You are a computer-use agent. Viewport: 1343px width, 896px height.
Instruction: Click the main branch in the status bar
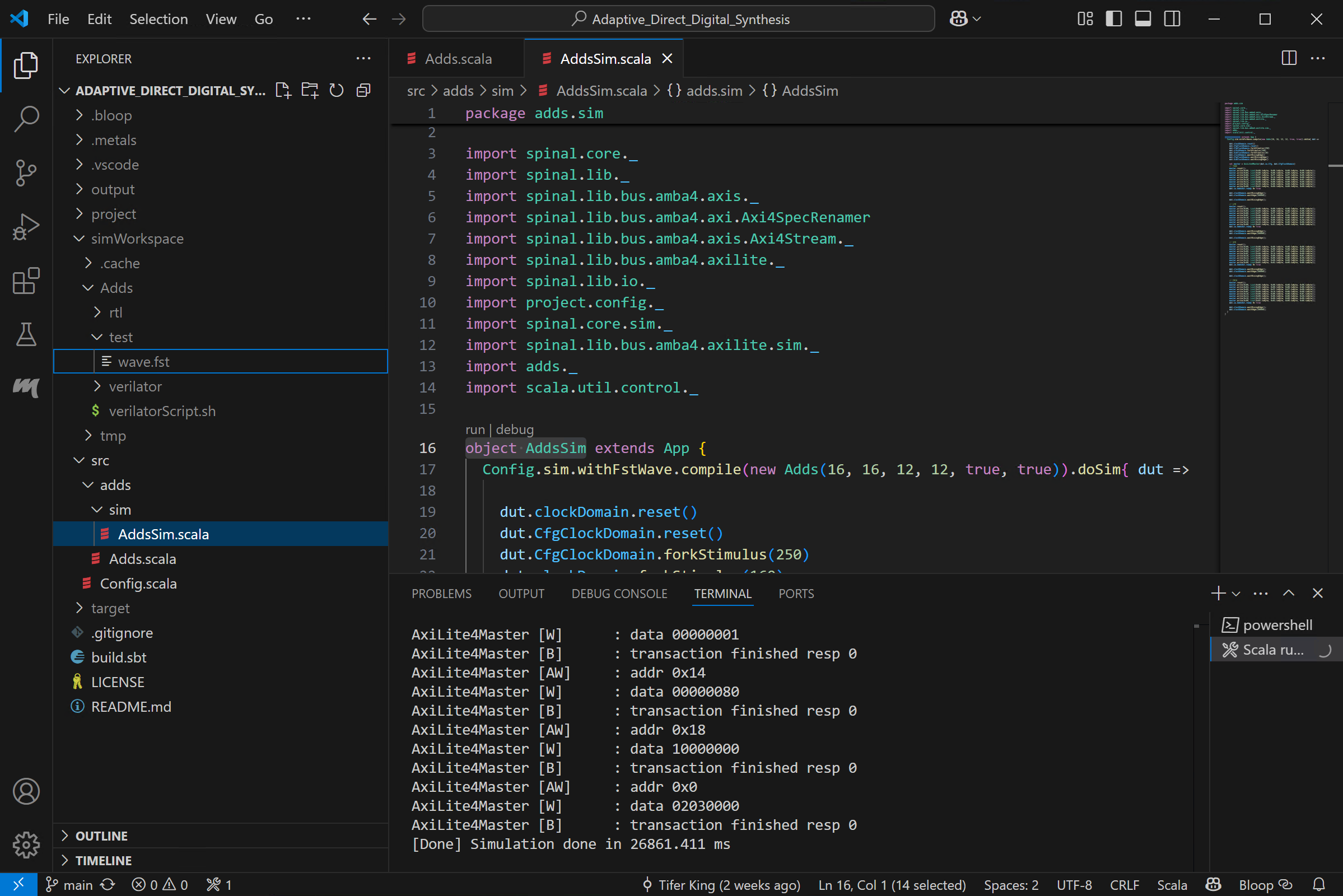pos(69,885)
